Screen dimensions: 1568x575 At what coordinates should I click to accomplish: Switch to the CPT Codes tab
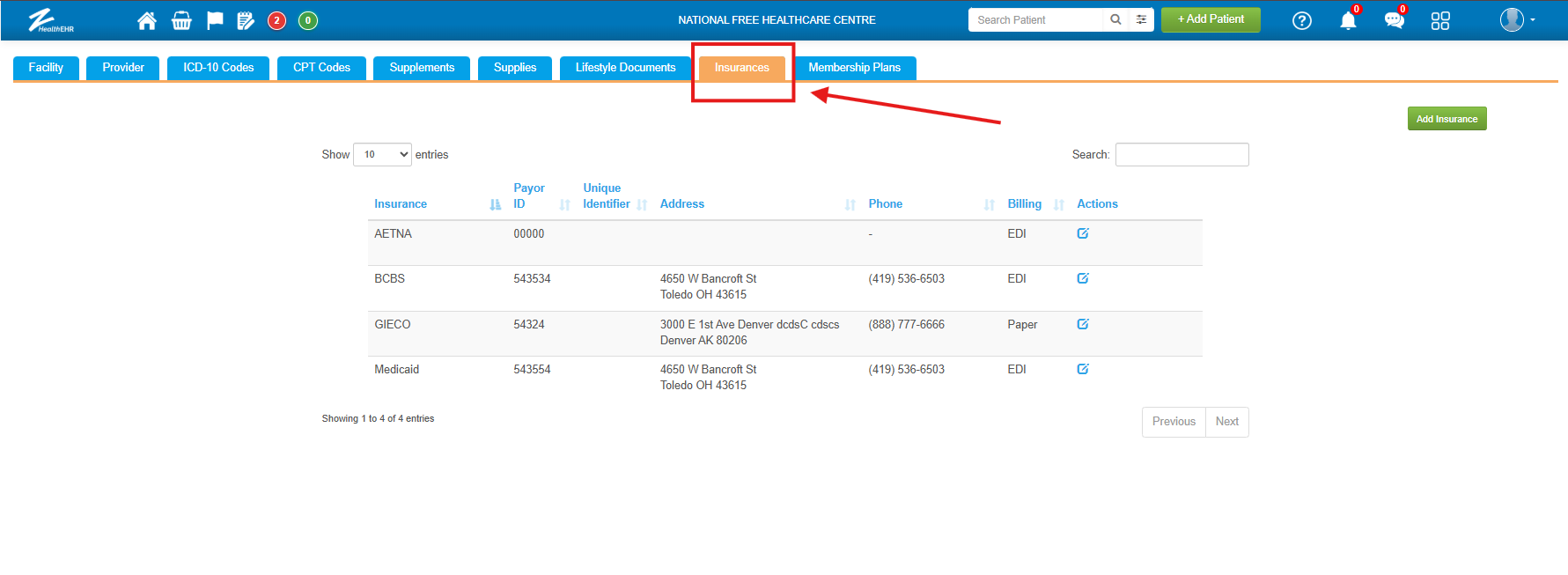(x=321, y=68)
